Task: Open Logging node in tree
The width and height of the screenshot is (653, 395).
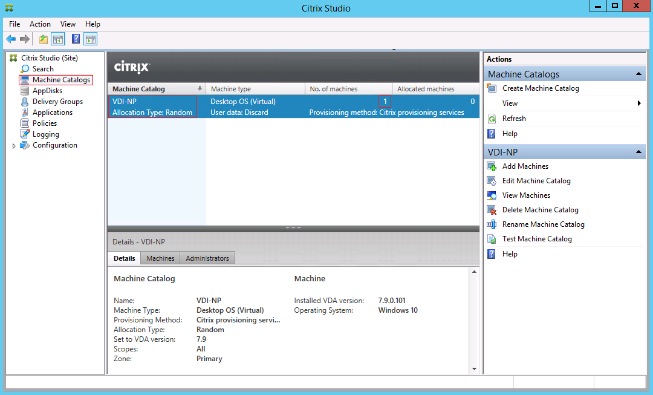Action: pos(46,134)
